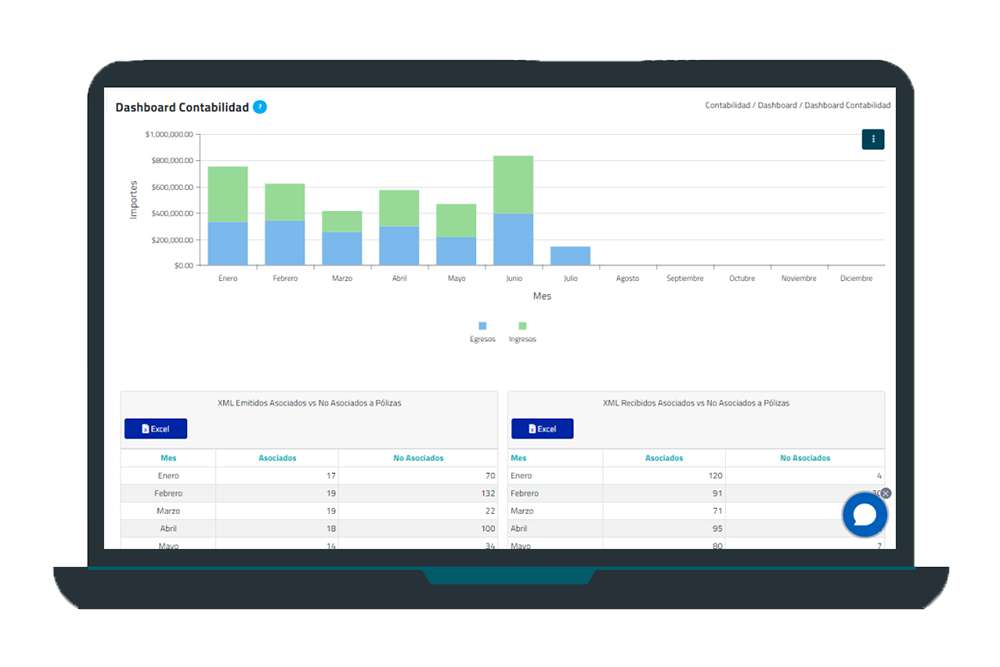The width and height of the screenshot is (1000, 667).
Task: Click the Julio bar in chart
Action: 570,256
